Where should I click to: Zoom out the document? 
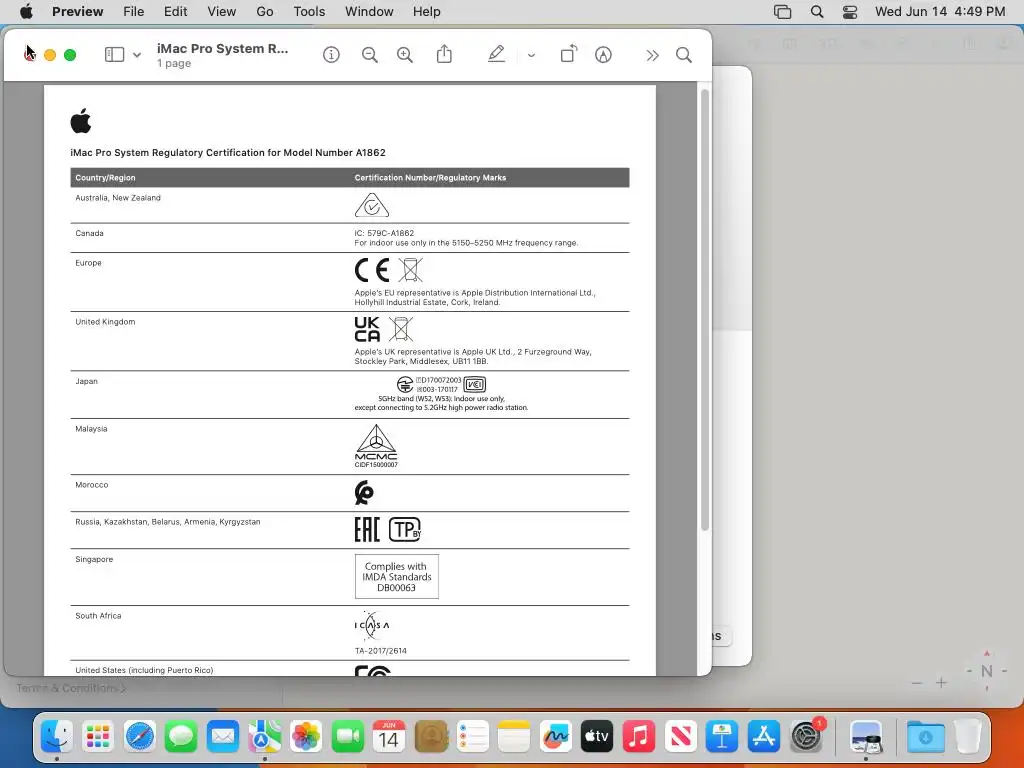click(x=370, y=55)
